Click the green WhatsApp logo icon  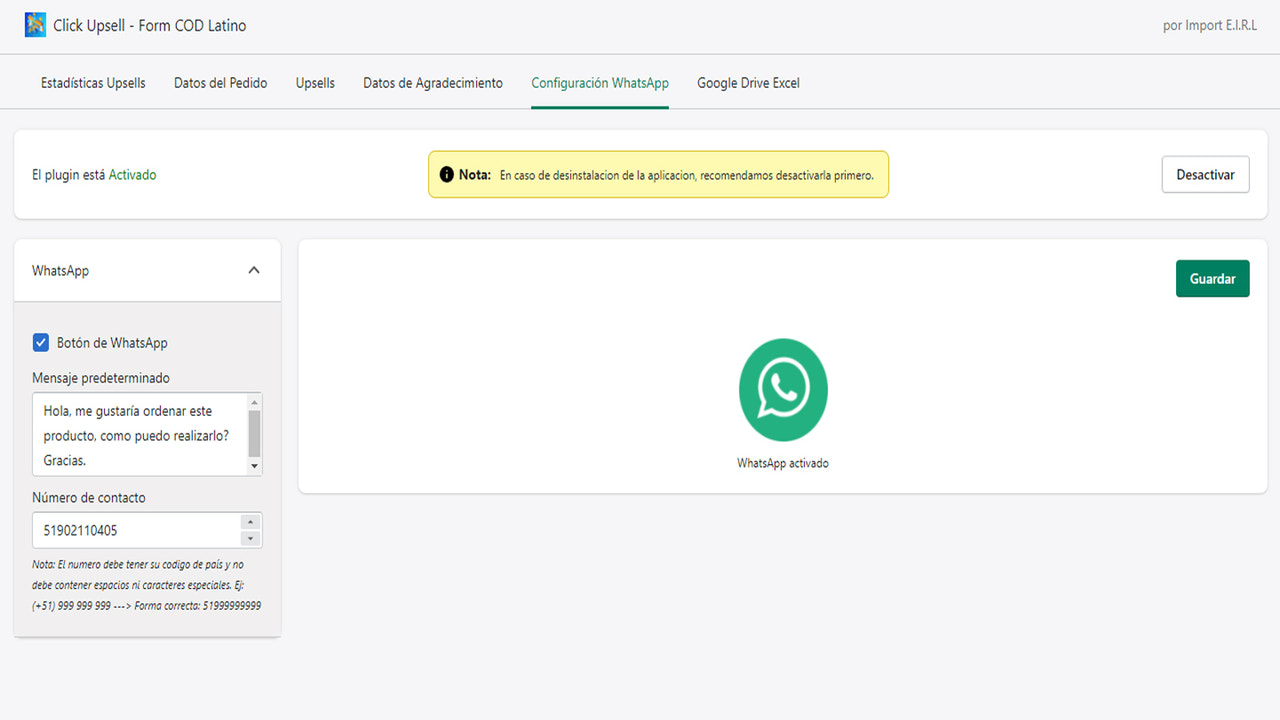pos(783,390)
